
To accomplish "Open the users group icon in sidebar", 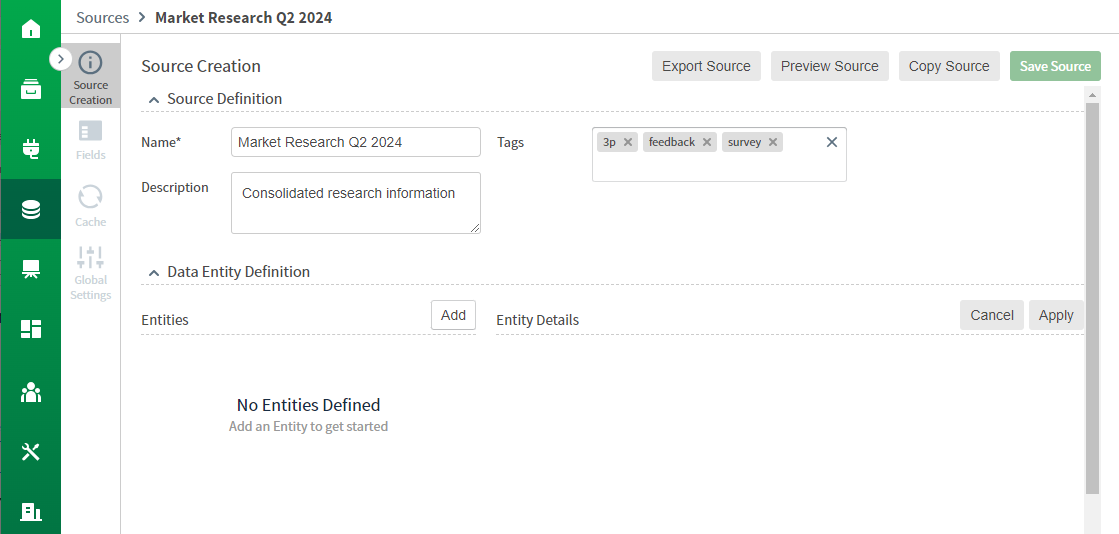I will click(31, 392).
